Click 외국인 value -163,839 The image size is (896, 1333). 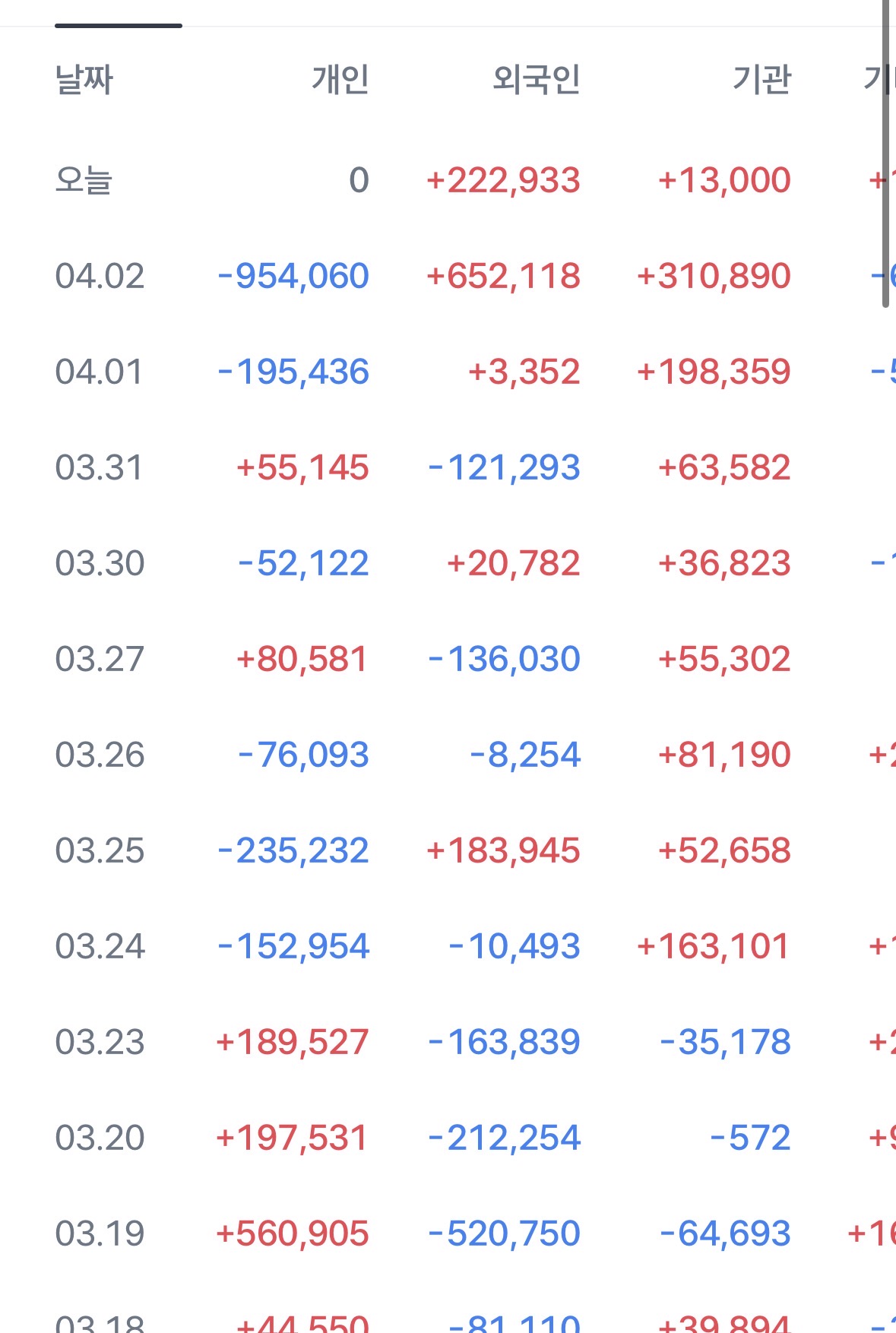[504, 1042]
